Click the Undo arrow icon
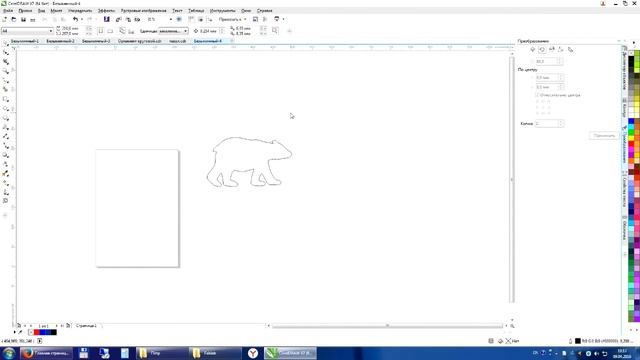 (x=75, y=19)
